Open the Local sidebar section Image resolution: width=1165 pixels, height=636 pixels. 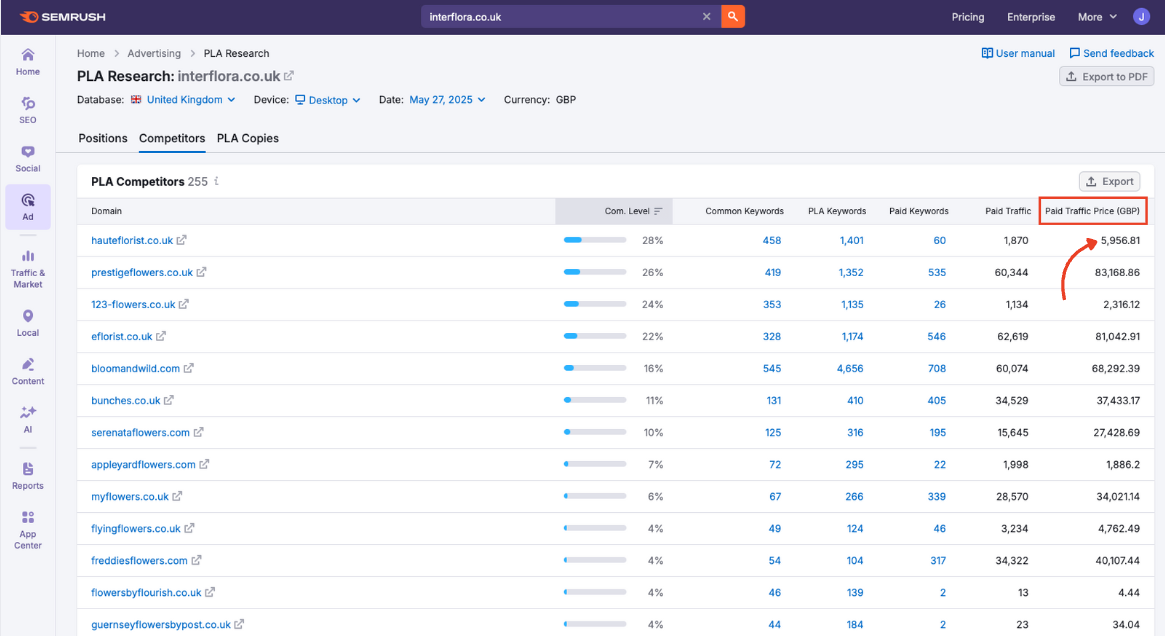coord(28,323)
